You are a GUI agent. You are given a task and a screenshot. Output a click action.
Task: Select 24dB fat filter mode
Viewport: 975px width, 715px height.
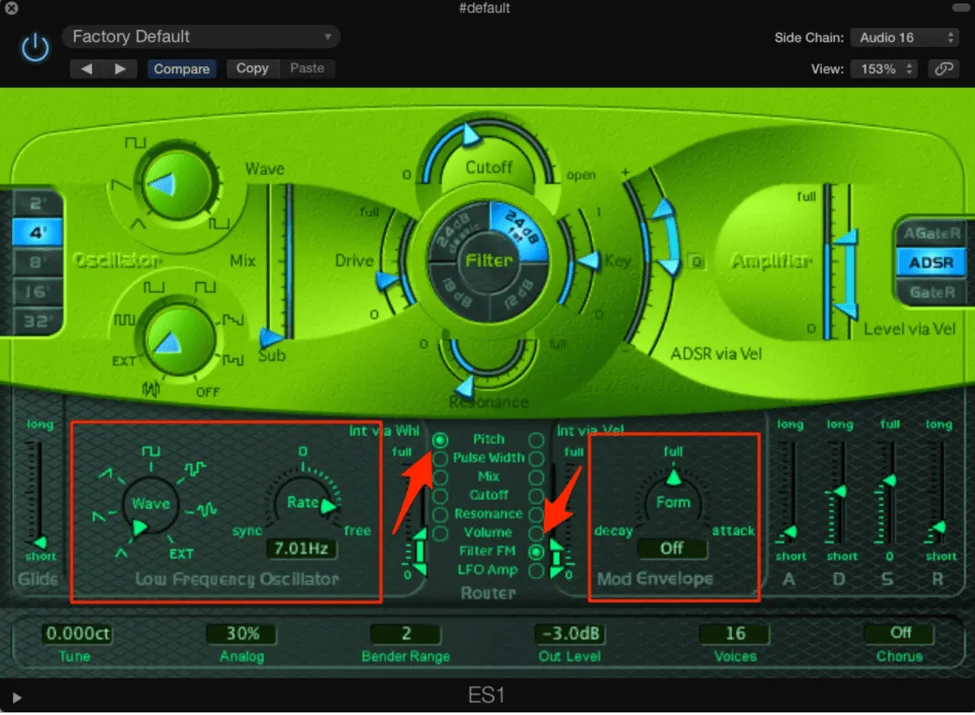(x=521, y=229)
